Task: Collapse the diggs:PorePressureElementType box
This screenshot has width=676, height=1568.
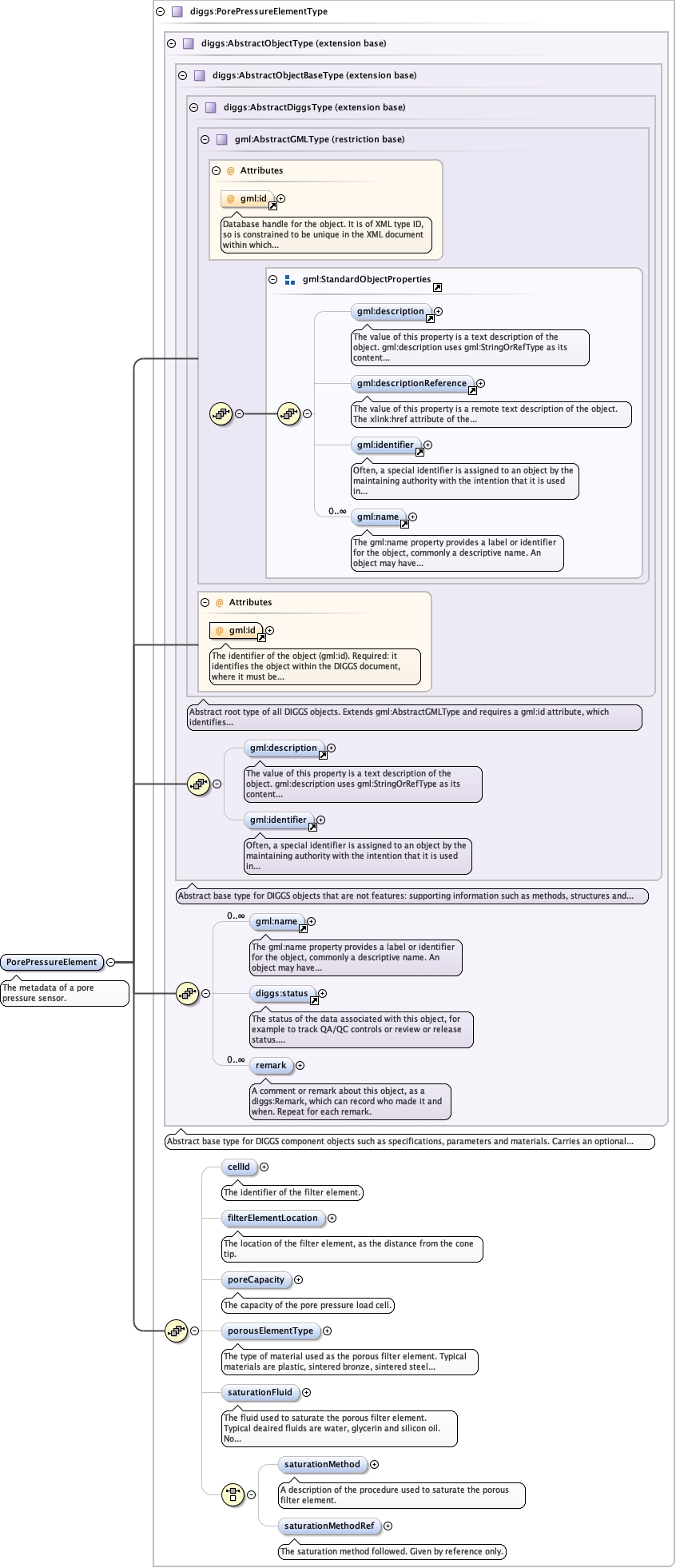Action: coord(161,12)
